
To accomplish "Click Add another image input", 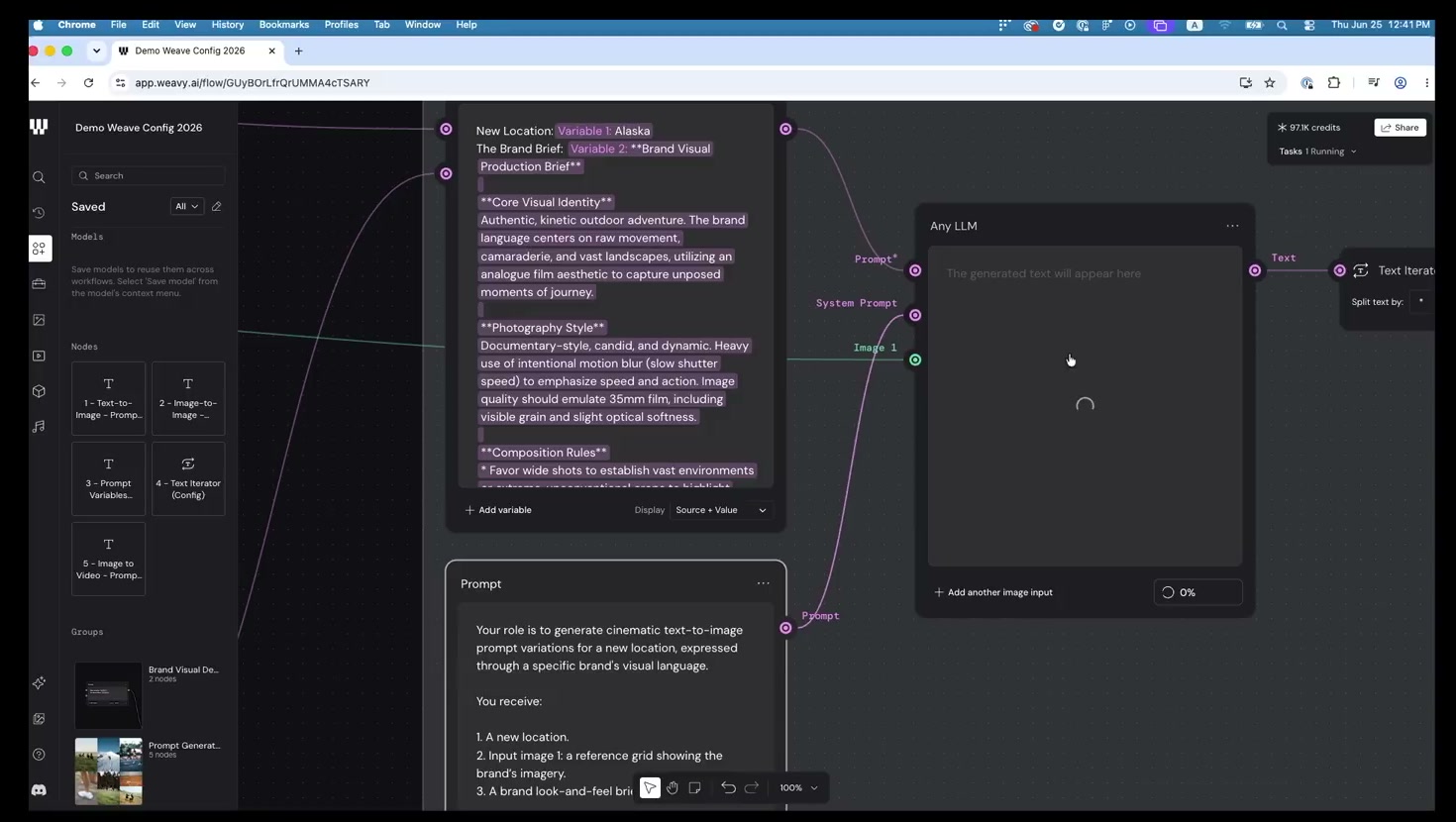I will [993, 592].
